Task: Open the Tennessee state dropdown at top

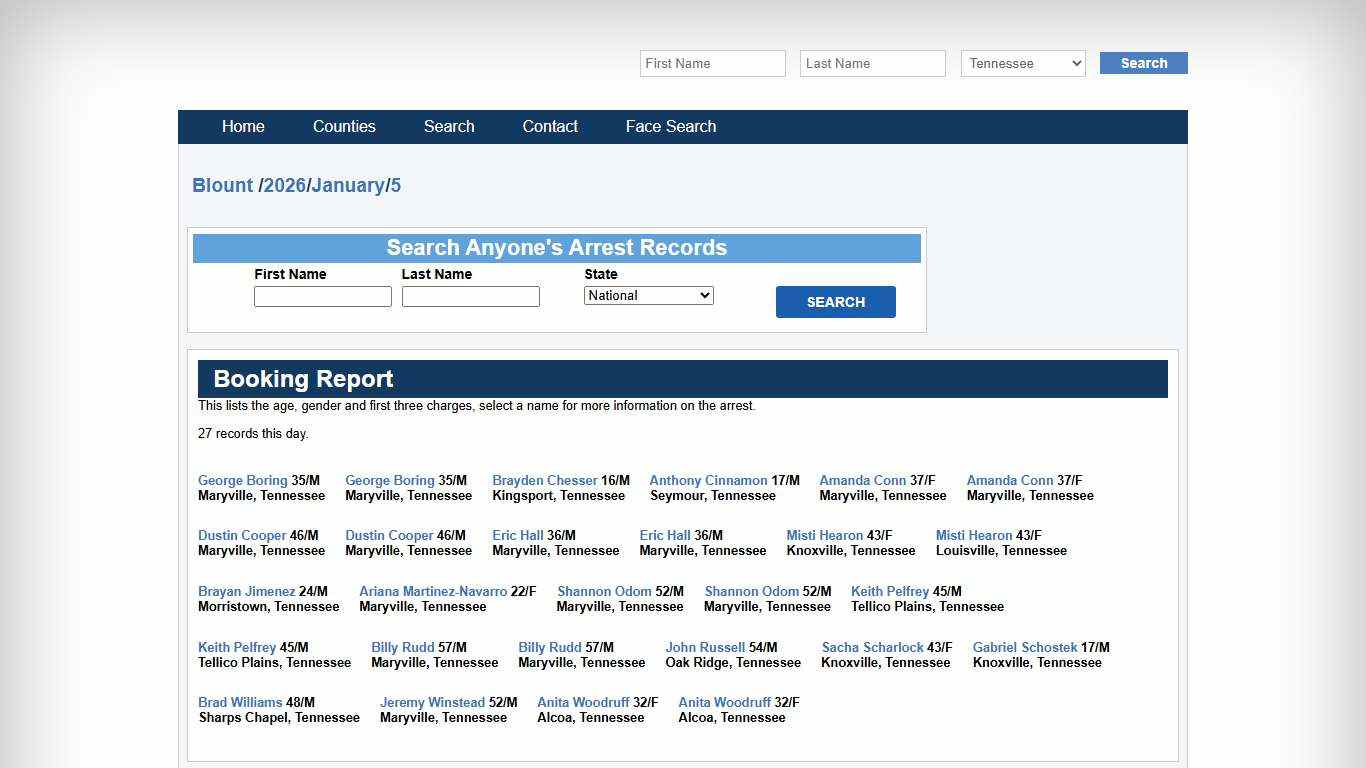Action: [x=1022, y=63]
